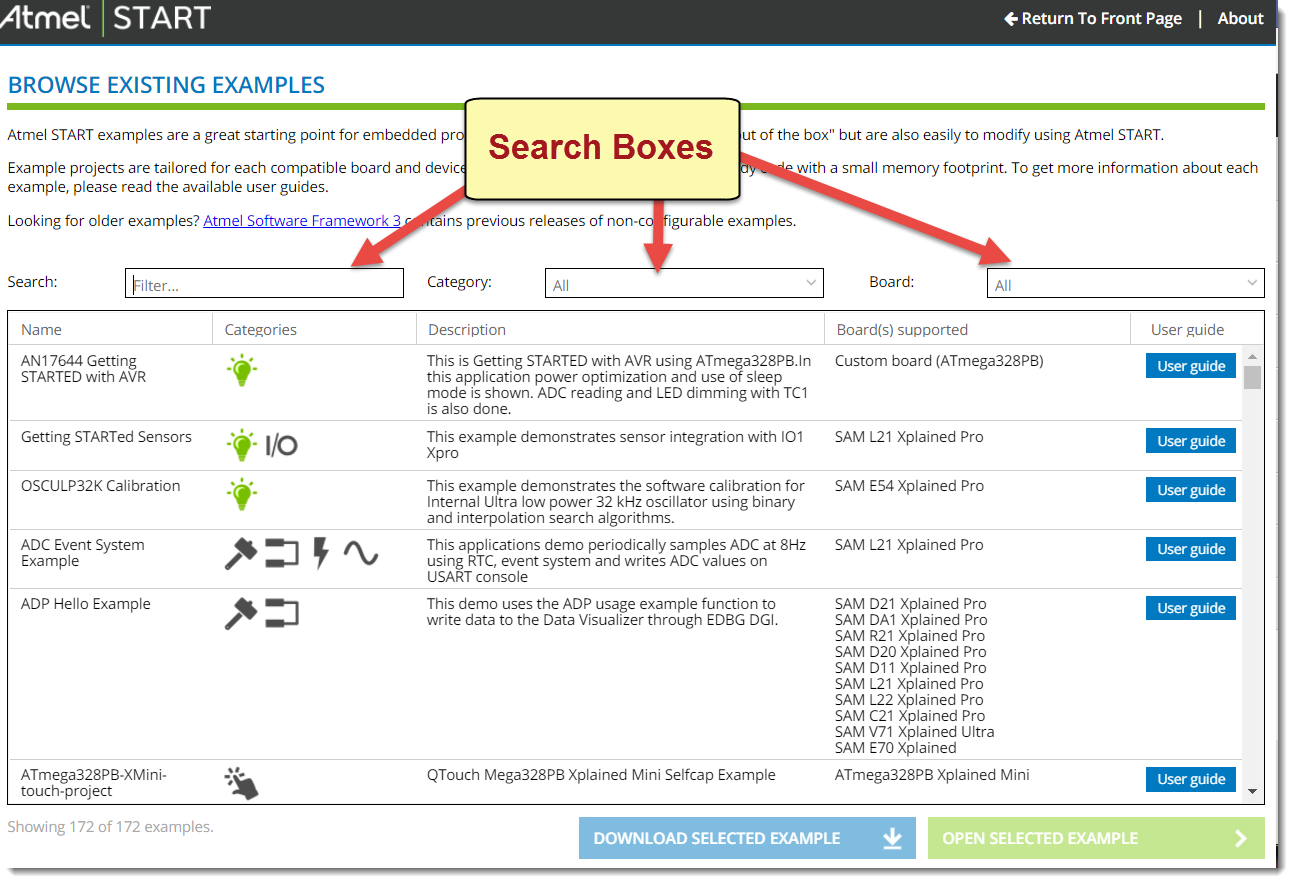Open User guide for ADP Hello Example
Image resolution: width=1293 pixels, height=883 pixels.
tap(1190, 608)
